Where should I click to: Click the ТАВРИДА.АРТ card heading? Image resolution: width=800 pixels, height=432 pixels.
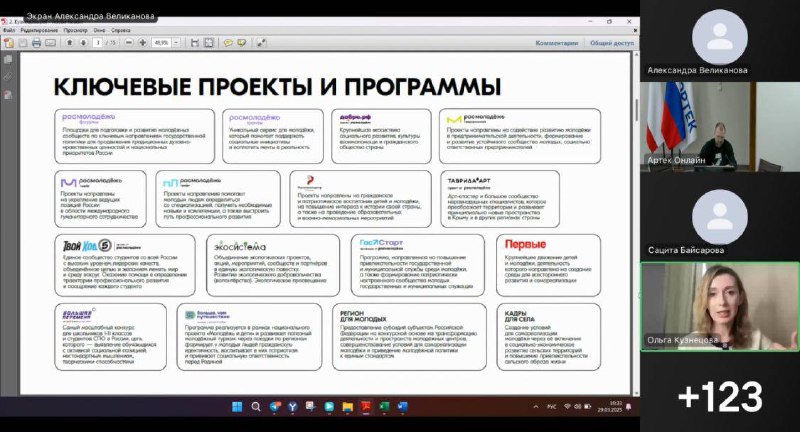click(x=469, y=181)
